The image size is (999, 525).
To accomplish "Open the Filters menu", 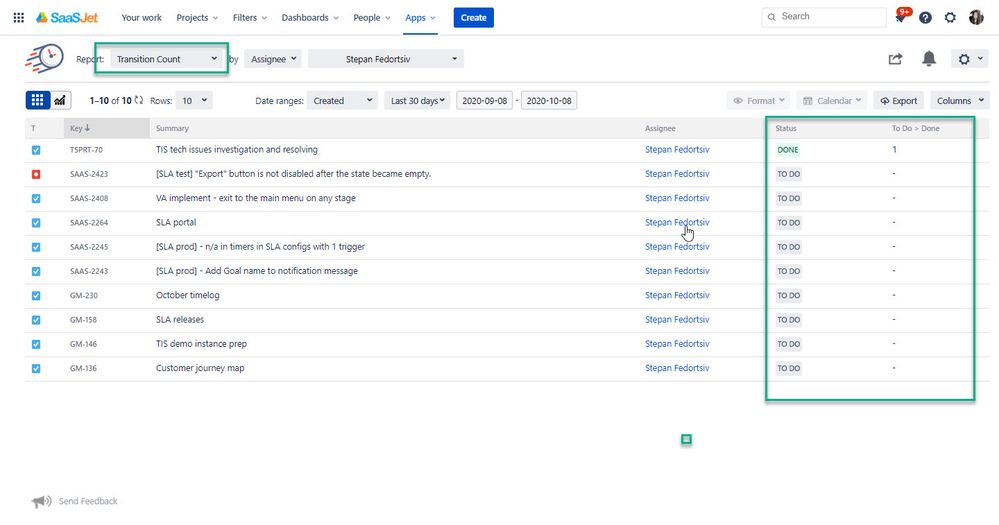I will coord(250,17).
